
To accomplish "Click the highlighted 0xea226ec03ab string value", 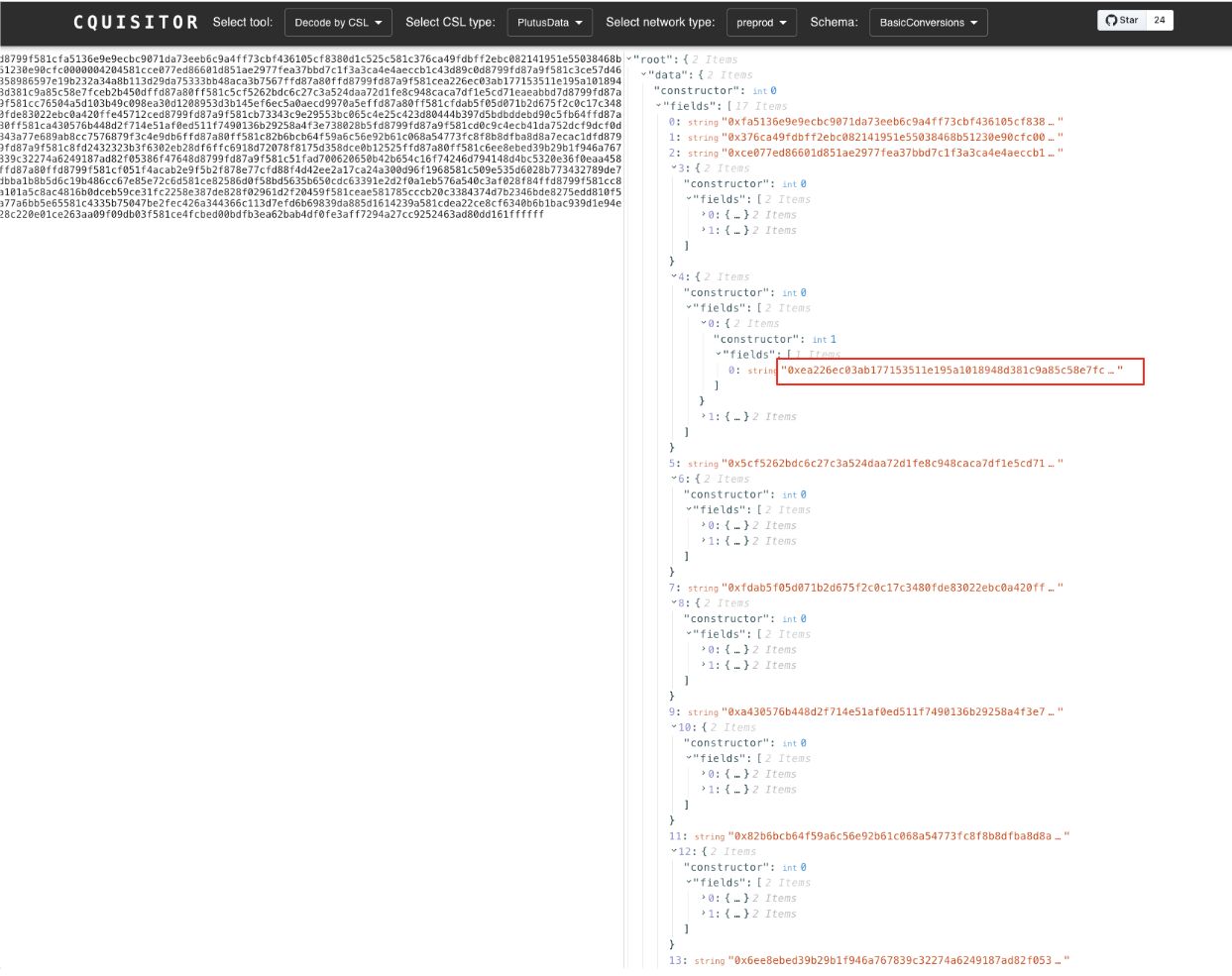I will [952, 371].
